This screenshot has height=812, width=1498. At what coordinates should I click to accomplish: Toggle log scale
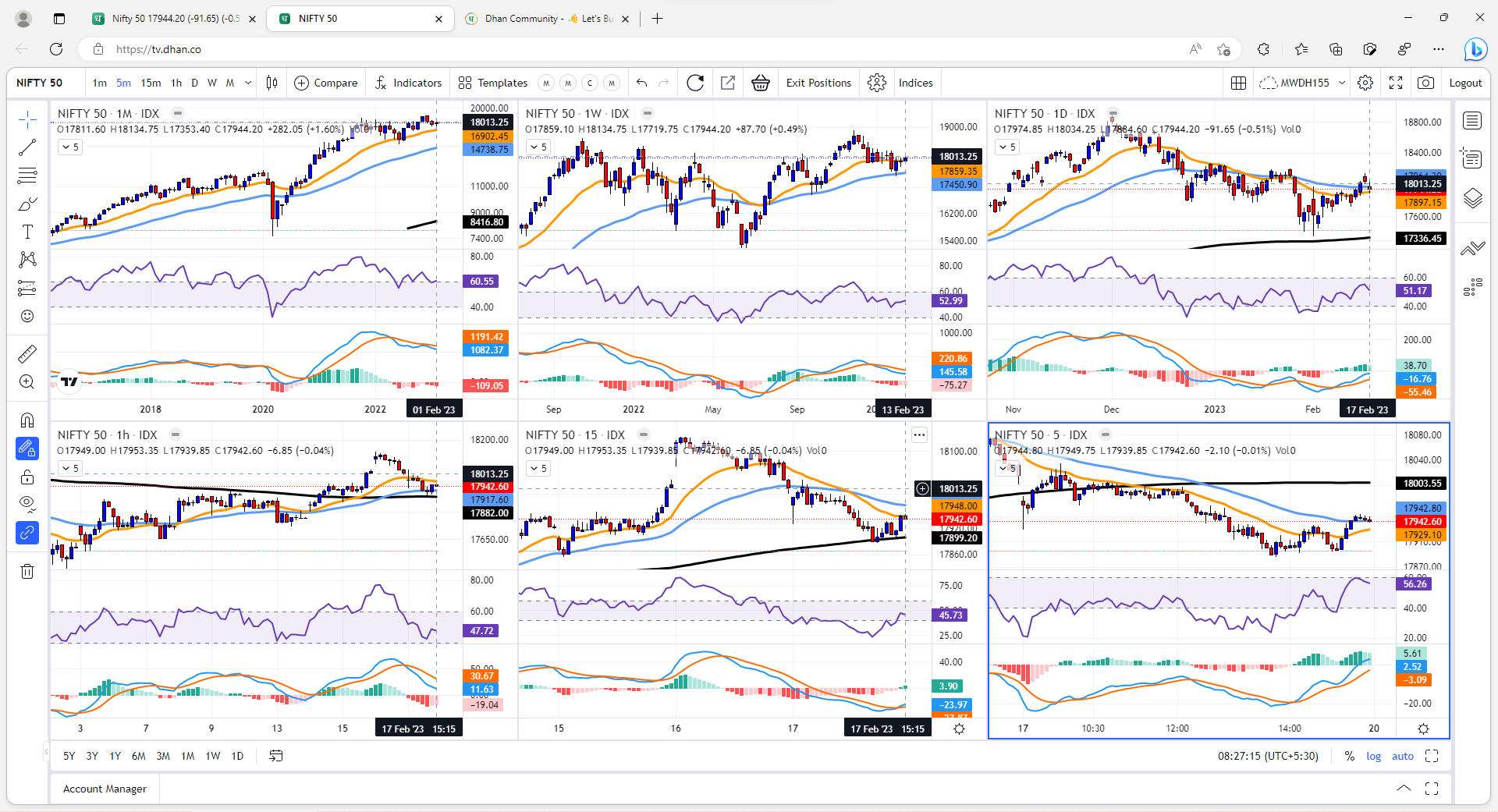point(1373,756)
